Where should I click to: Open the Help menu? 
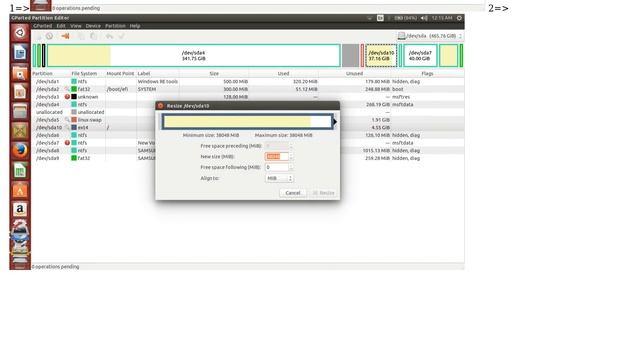pyautogui.click(x=135, y=26)
